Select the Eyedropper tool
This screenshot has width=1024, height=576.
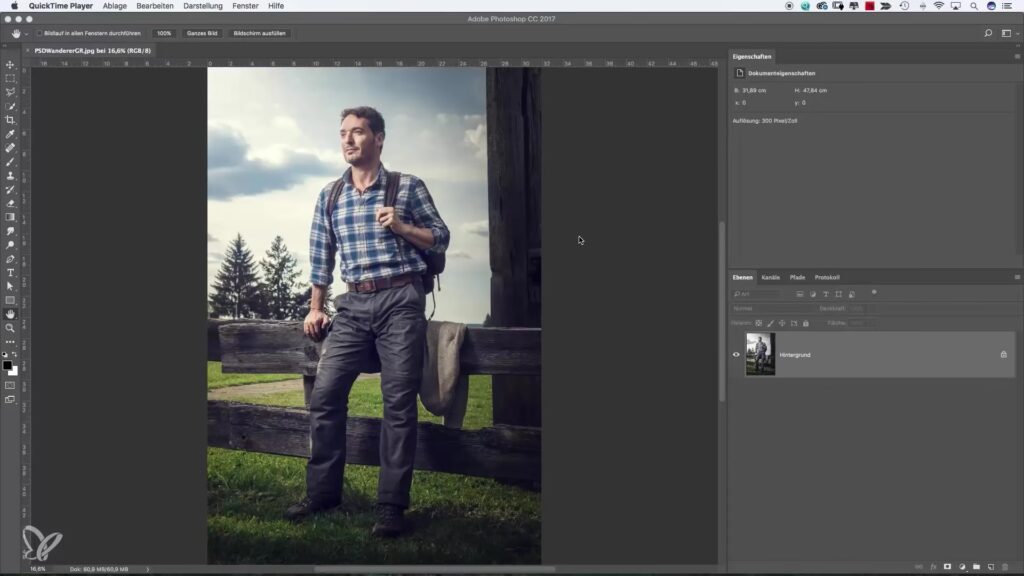point(10,134)
